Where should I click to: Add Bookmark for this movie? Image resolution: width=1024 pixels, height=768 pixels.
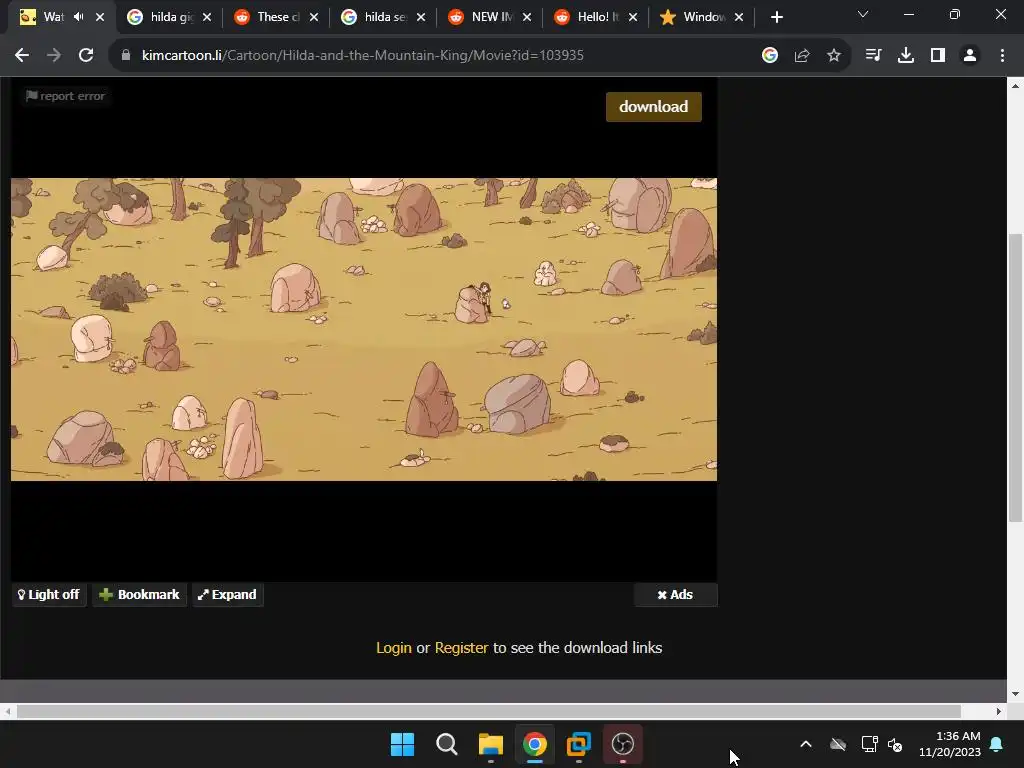[x=139, y=595]
